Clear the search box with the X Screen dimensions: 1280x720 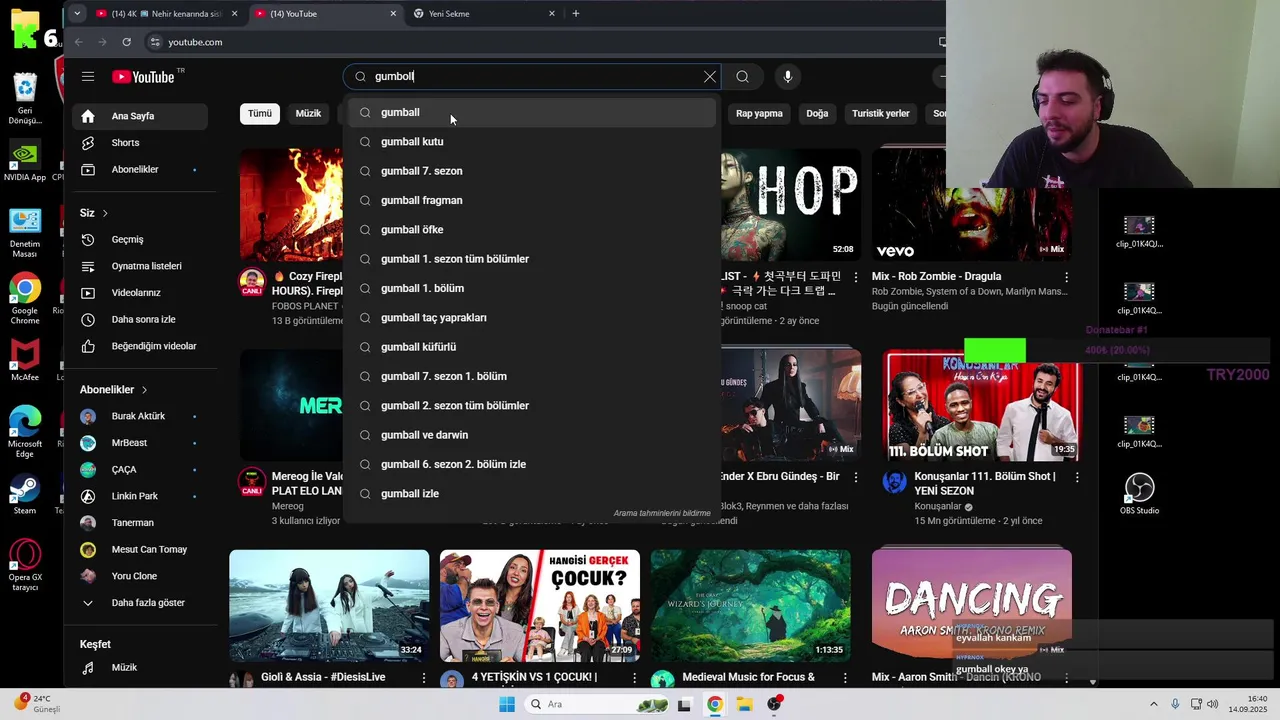point(710,77)
